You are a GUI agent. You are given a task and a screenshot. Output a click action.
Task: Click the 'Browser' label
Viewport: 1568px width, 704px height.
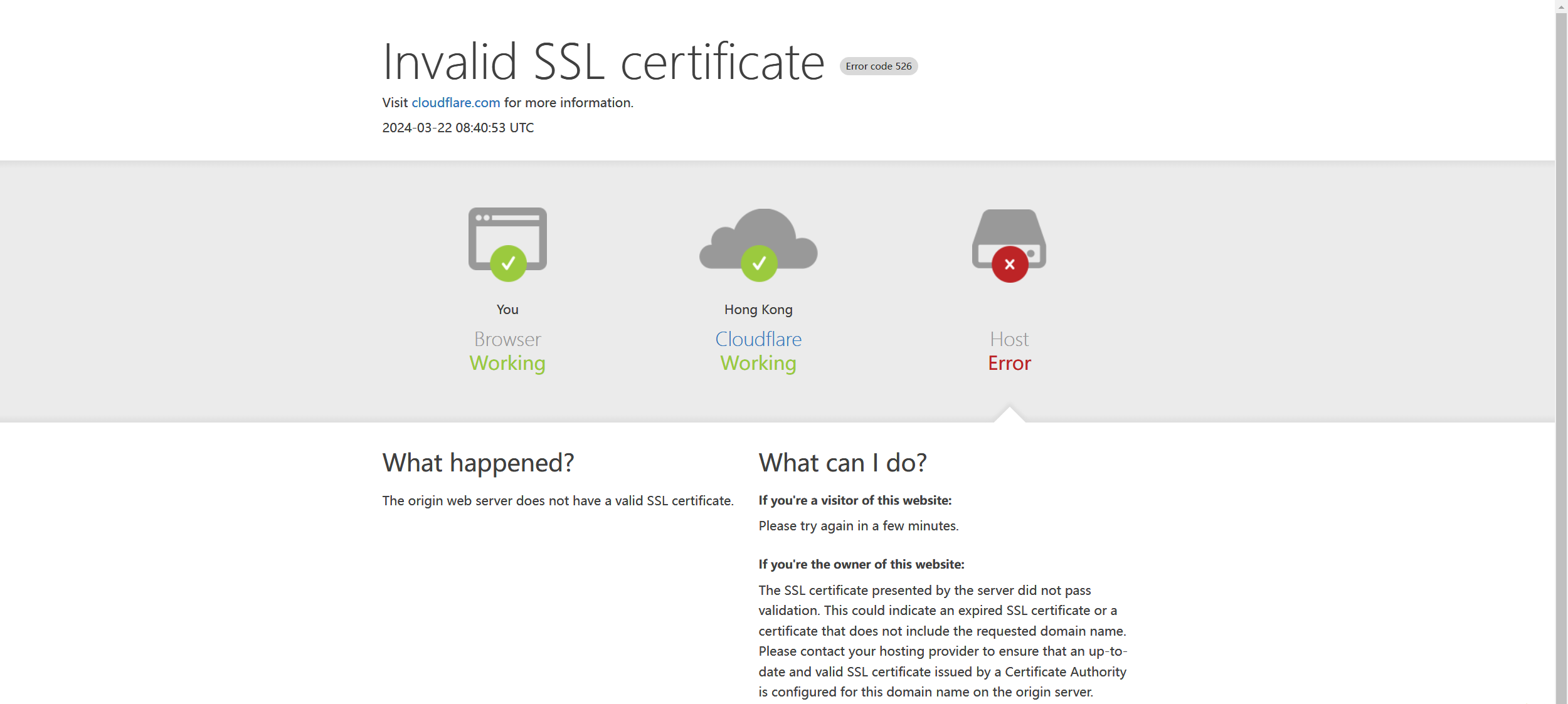(x=507, y=339)
